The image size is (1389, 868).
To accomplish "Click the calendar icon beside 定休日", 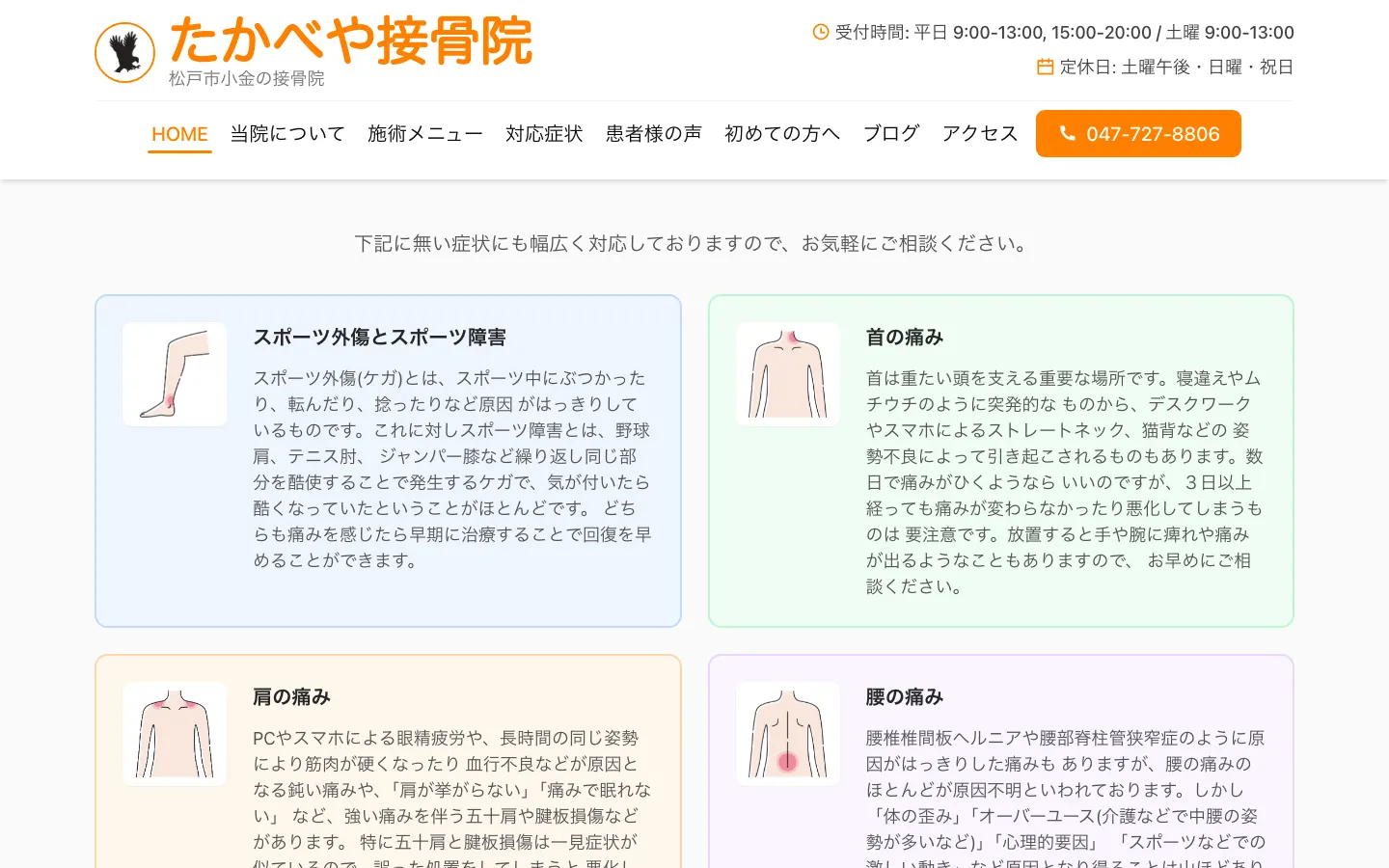I will tap(1045, 67).
